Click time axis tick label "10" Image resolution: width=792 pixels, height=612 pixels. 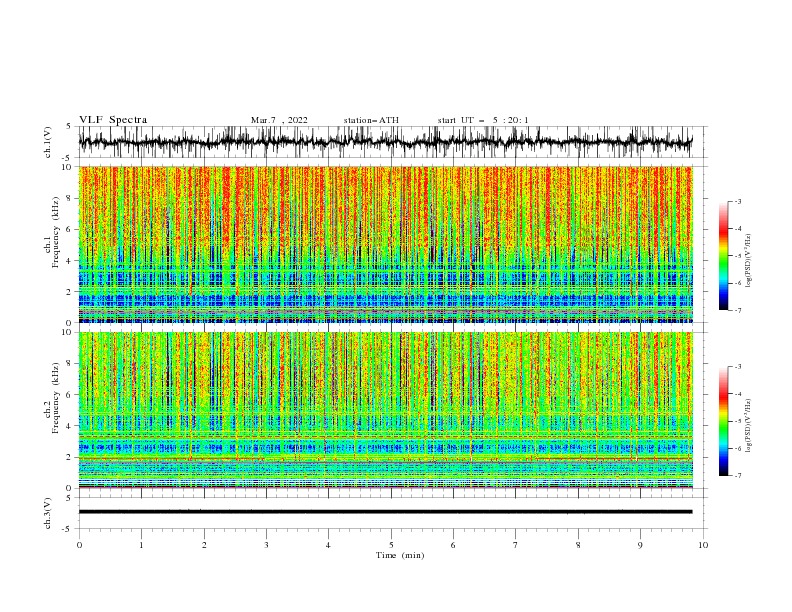703,545
